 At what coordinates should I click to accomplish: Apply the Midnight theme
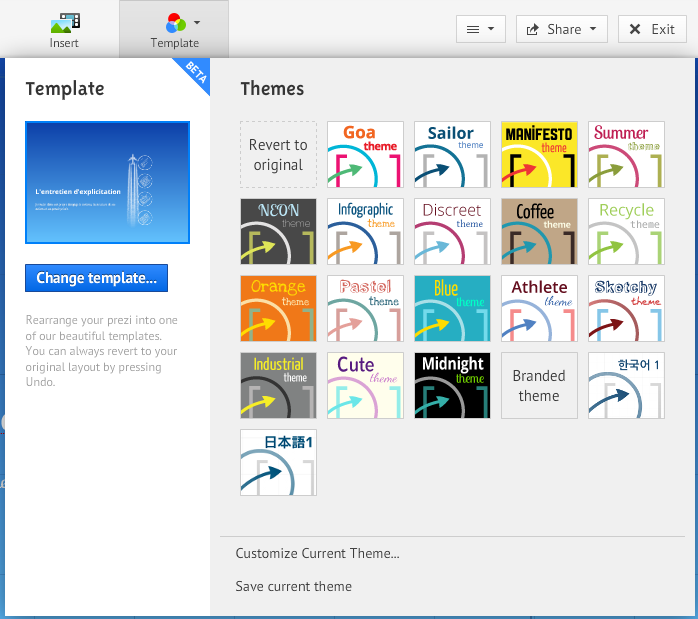click(452, 385)
